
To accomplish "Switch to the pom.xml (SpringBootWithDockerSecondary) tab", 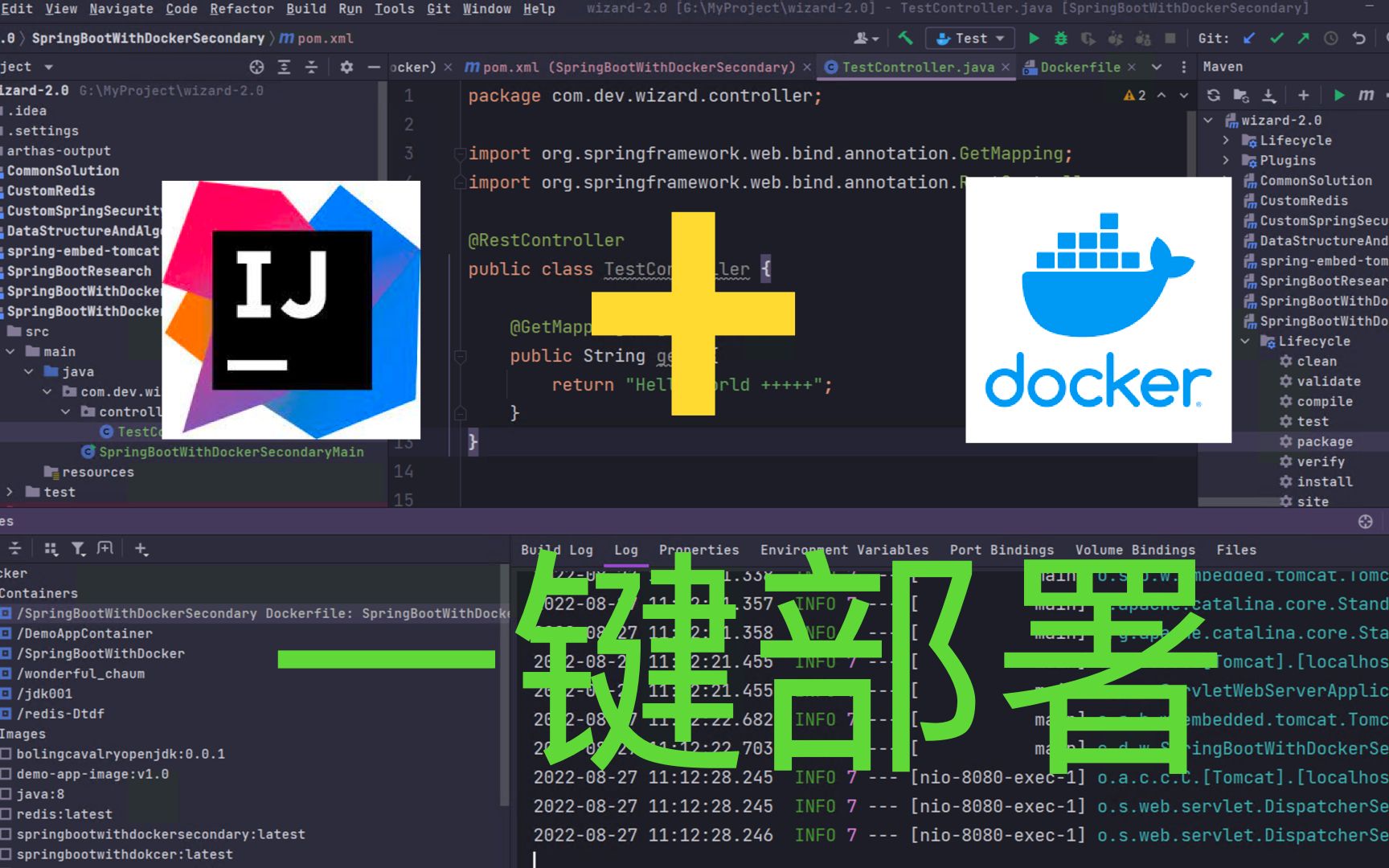I will tap(639, 67).
